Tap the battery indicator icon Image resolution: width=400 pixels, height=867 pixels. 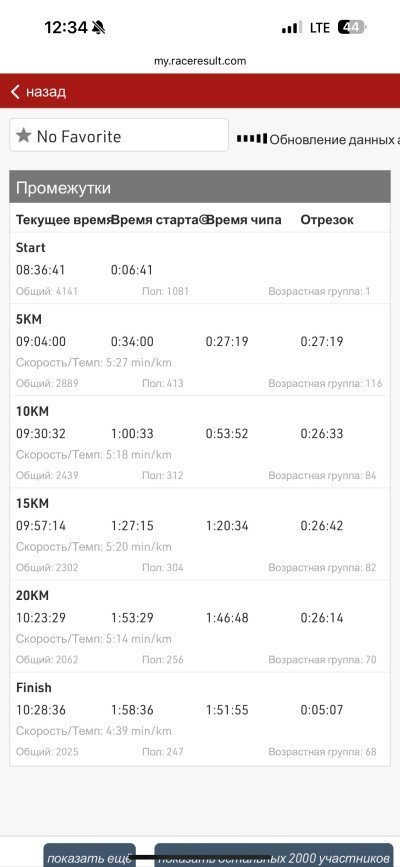[352, 27]
